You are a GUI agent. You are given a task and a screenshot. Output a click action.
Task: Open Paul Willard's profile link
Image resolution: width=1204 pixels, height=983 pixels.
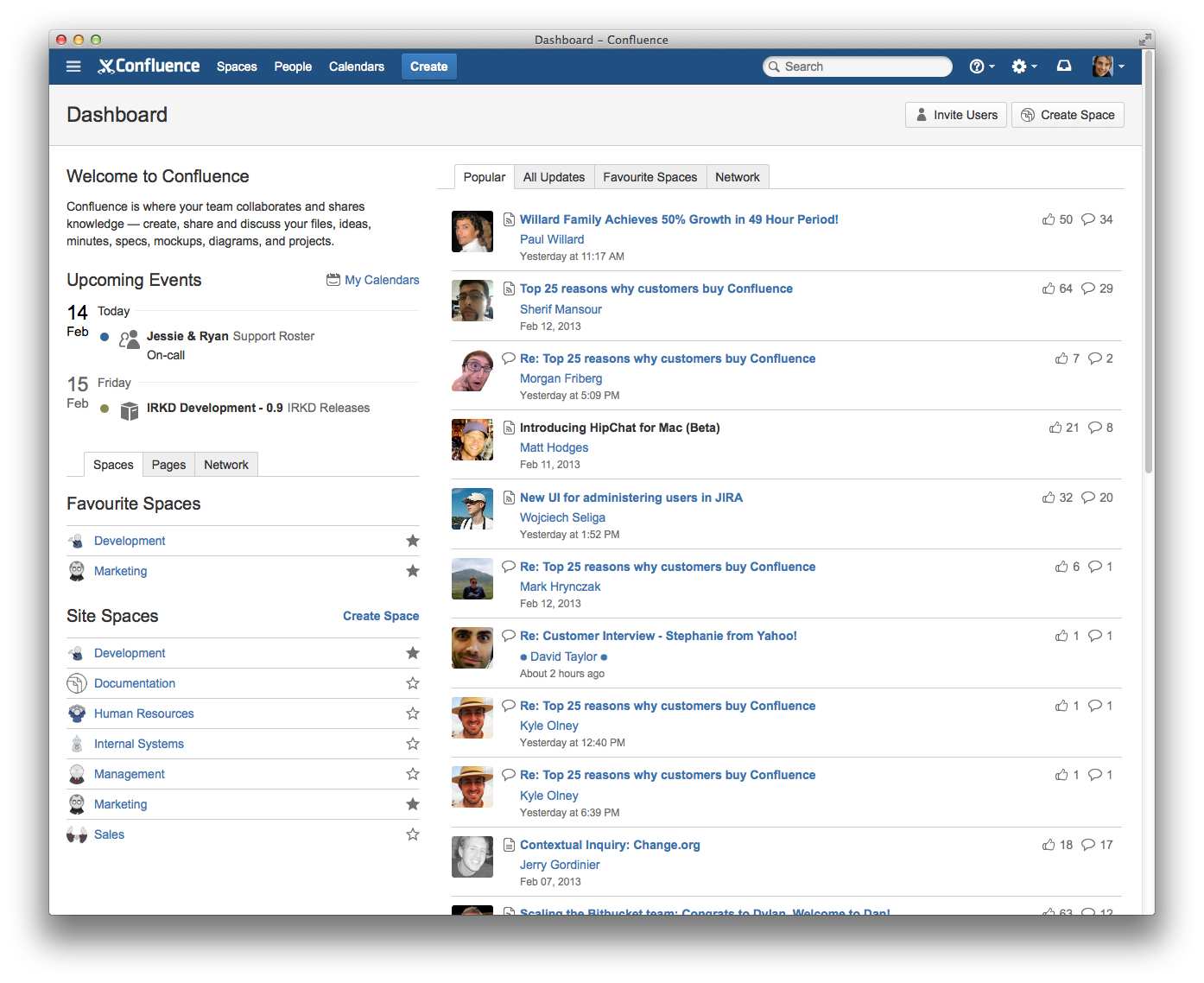[552, 239]
